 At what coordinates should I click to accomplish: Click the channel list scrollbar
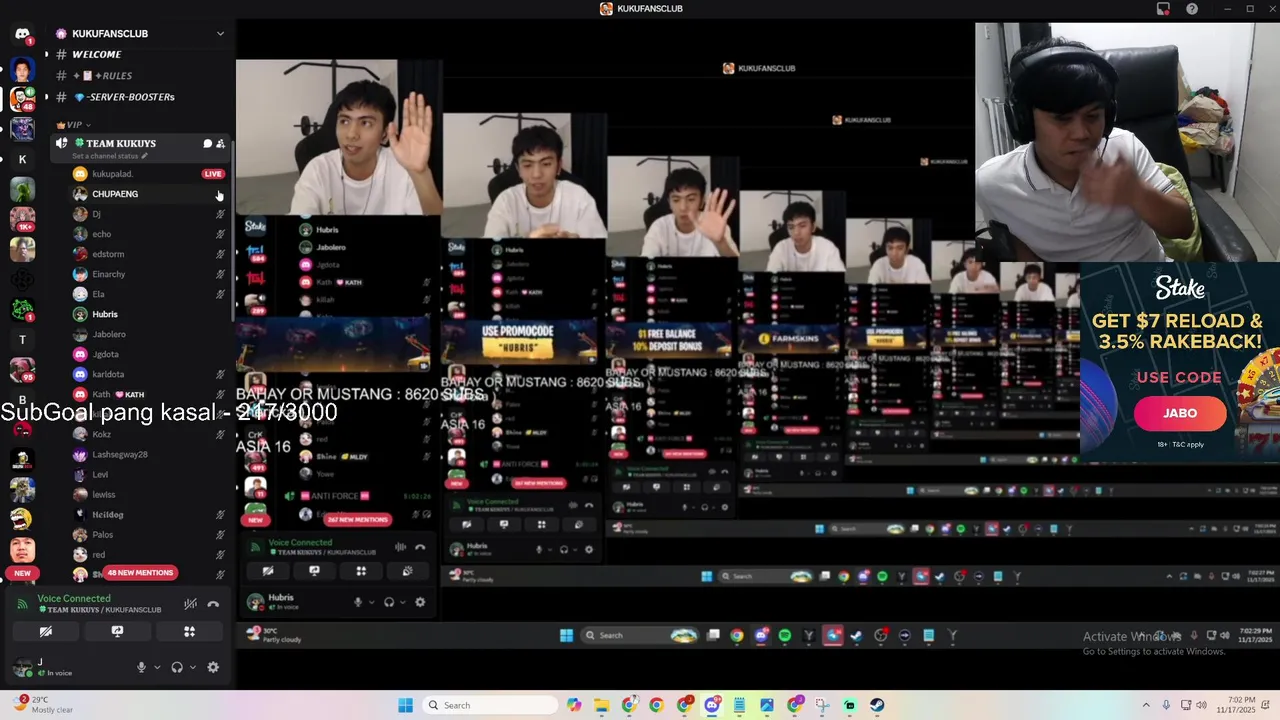click(232, 230)
